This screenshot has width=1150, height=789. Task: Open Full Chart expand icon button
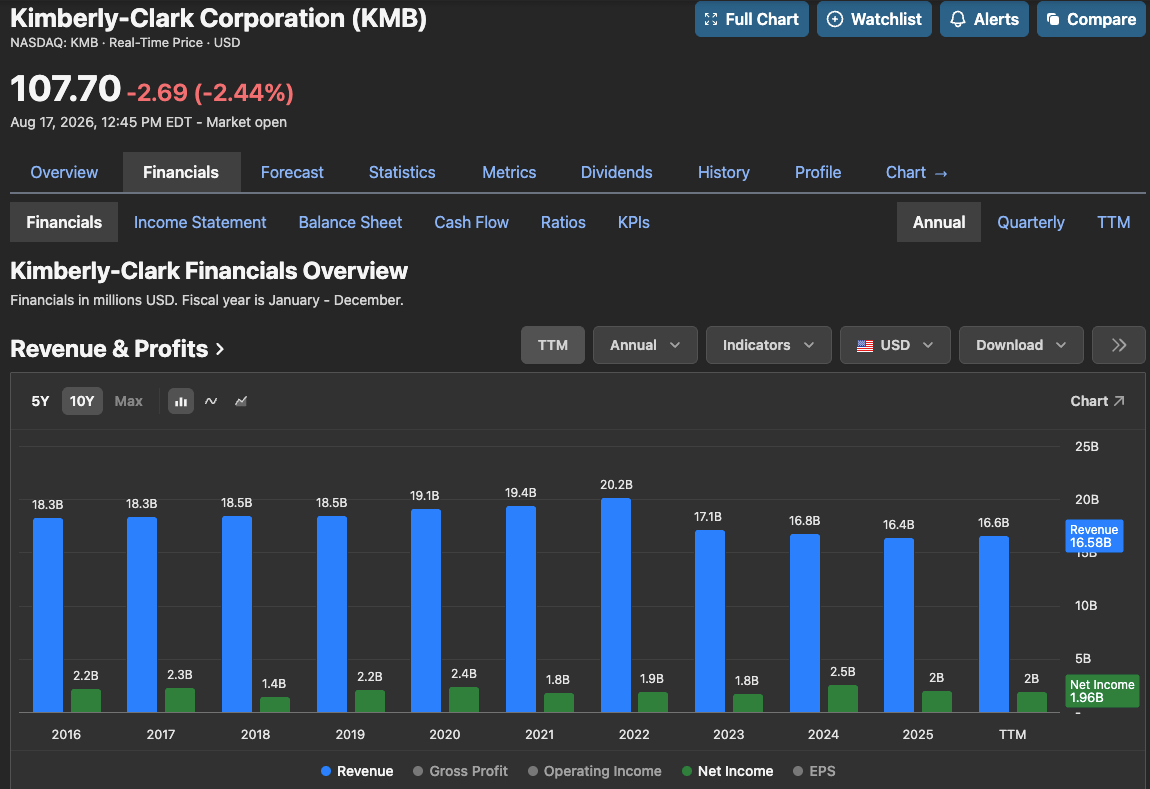tap(752, 19)
